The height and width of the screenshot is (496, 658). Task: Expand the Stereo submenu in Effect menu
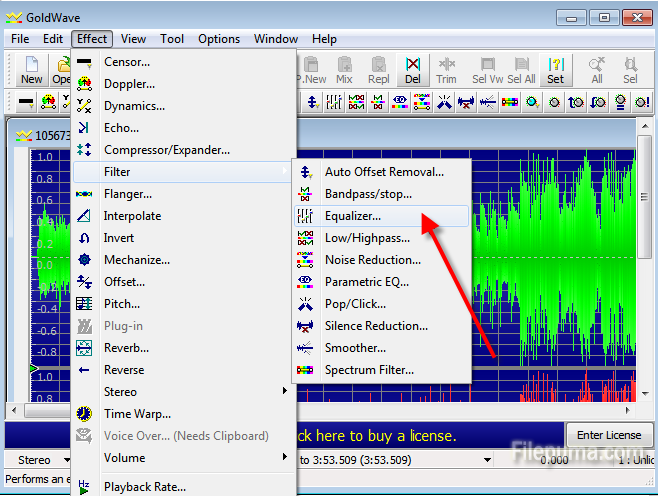(120, 392)
